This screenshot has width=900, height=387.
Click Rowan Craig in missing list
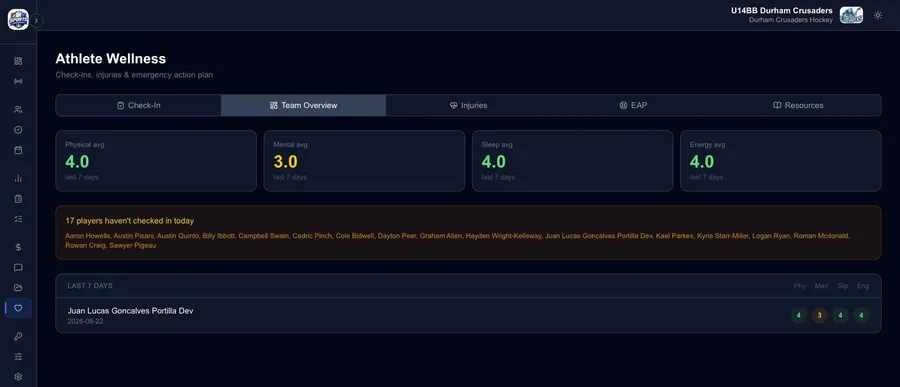pyautogui.click(x=88, y=246)
